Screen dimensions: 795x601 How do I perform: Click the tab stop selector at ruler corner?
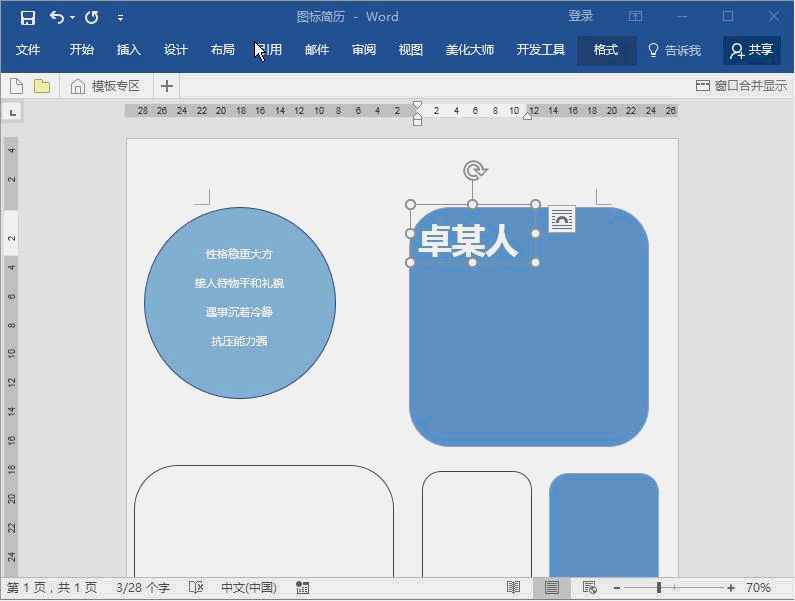pyautogui.click(x=13, y=112)
